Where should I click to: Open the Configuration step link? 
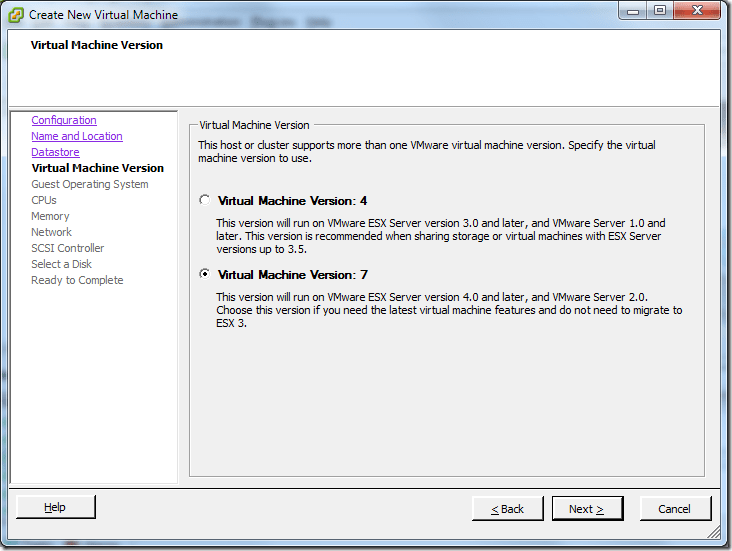(x=64, y=120)
